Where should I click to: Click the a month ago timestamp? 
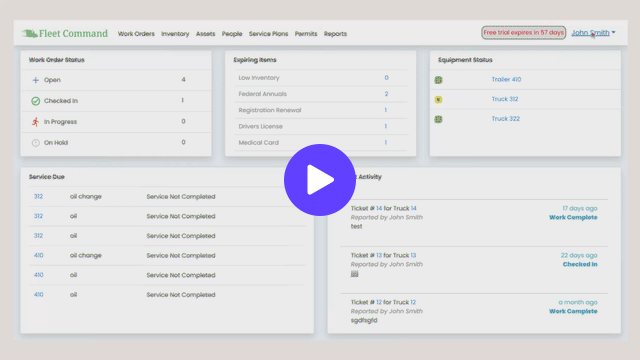(x=578, y=302)
